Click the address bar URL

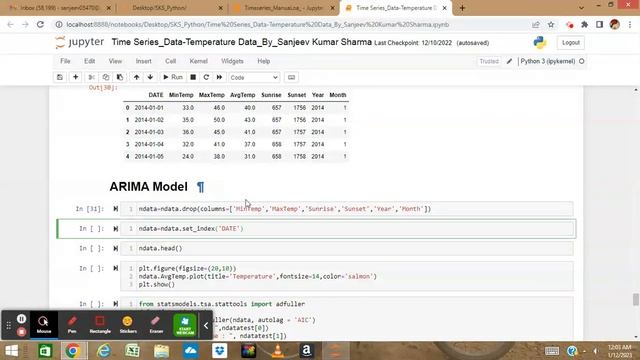(x=257, y=24)
